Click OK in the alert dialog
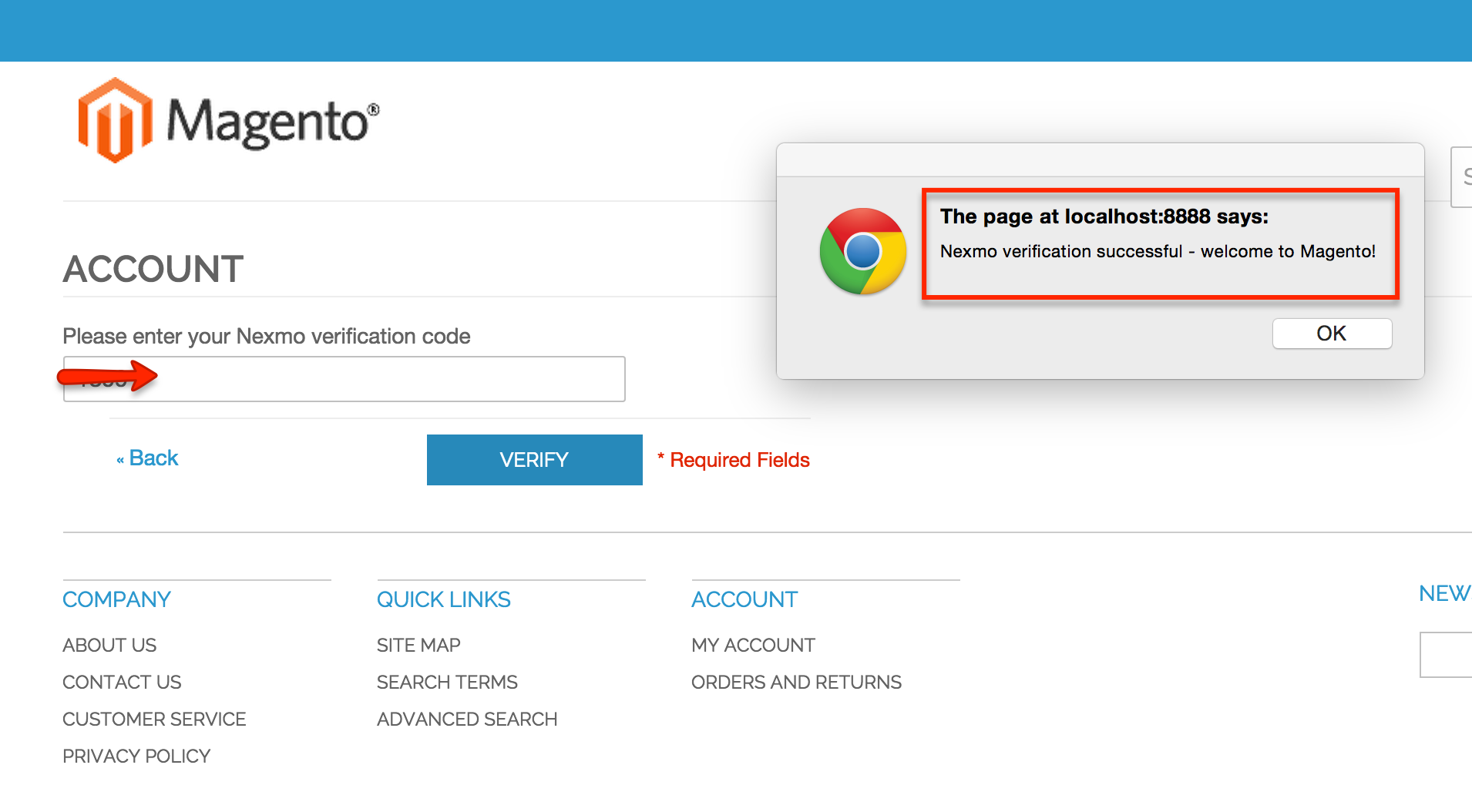This screenshot has height=812, width=1472. coord(1332,334)
